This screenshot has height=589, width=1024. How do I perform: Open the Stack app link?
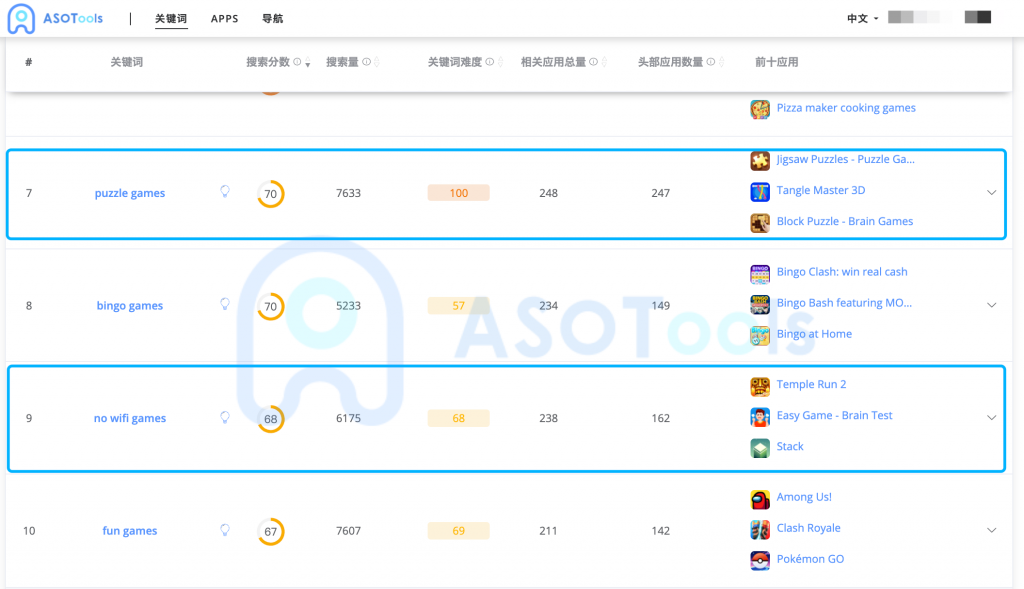(x=790, y=447)
